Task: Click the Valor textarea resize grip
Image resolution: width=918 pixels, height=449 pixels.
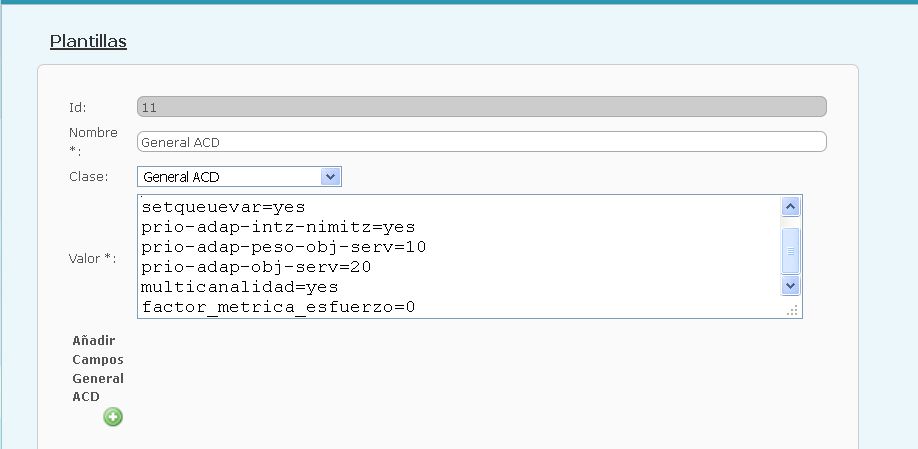Action: click(792, 310)
